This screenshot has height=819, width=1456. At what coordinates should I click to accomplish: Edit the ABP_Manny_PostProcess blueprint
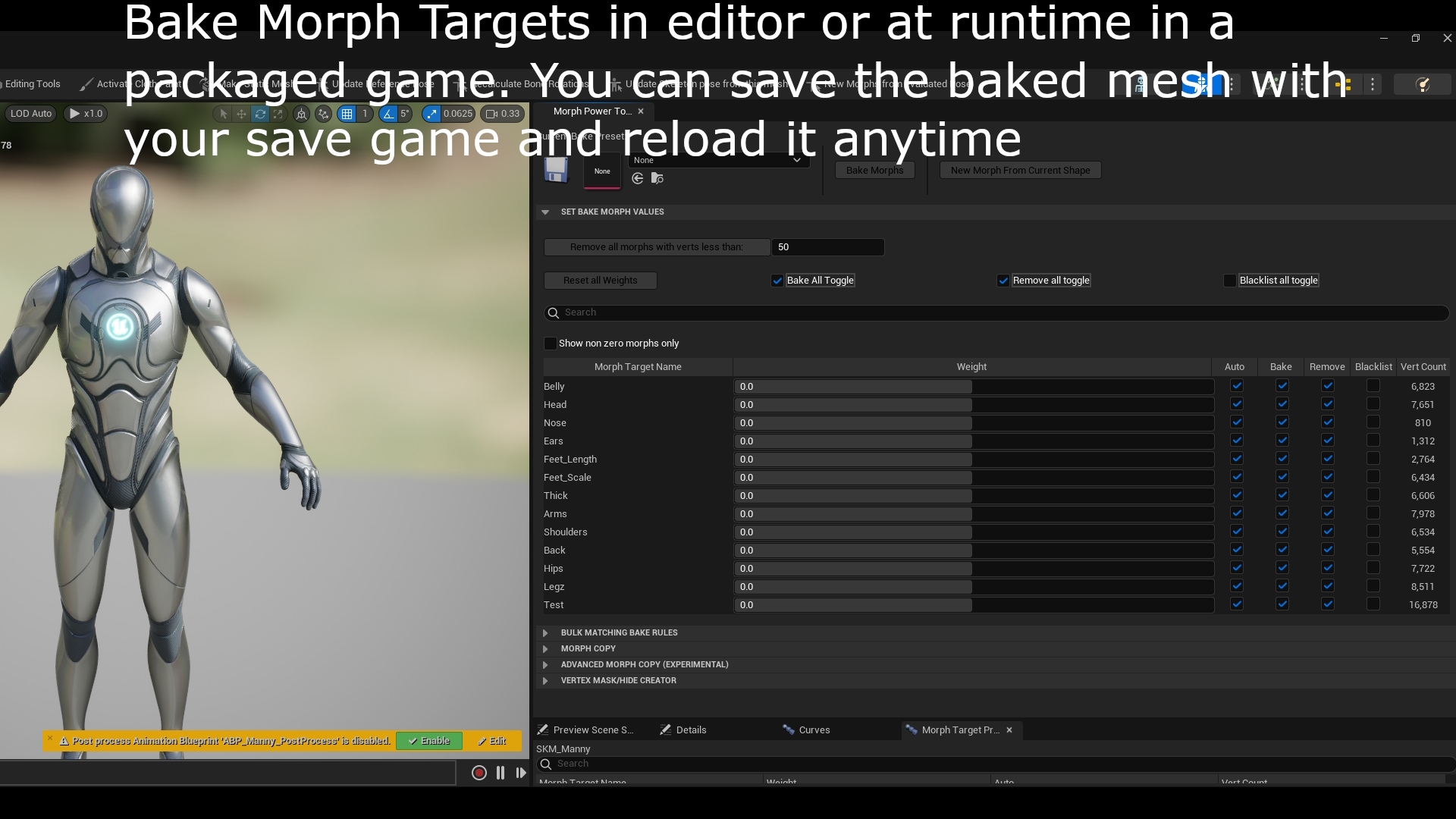[492, 741]
